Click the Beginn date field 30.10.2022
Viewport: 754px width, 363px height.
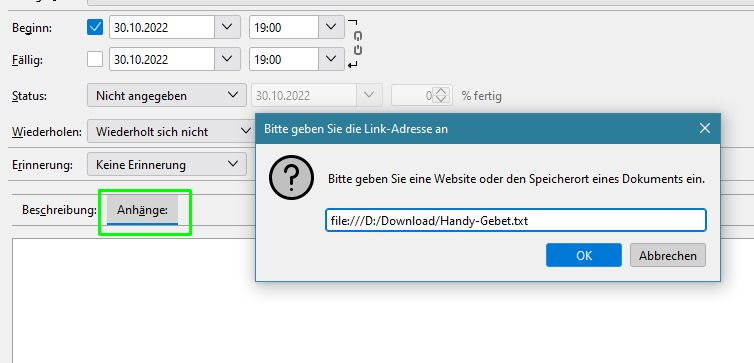click(x=162, y=27)
